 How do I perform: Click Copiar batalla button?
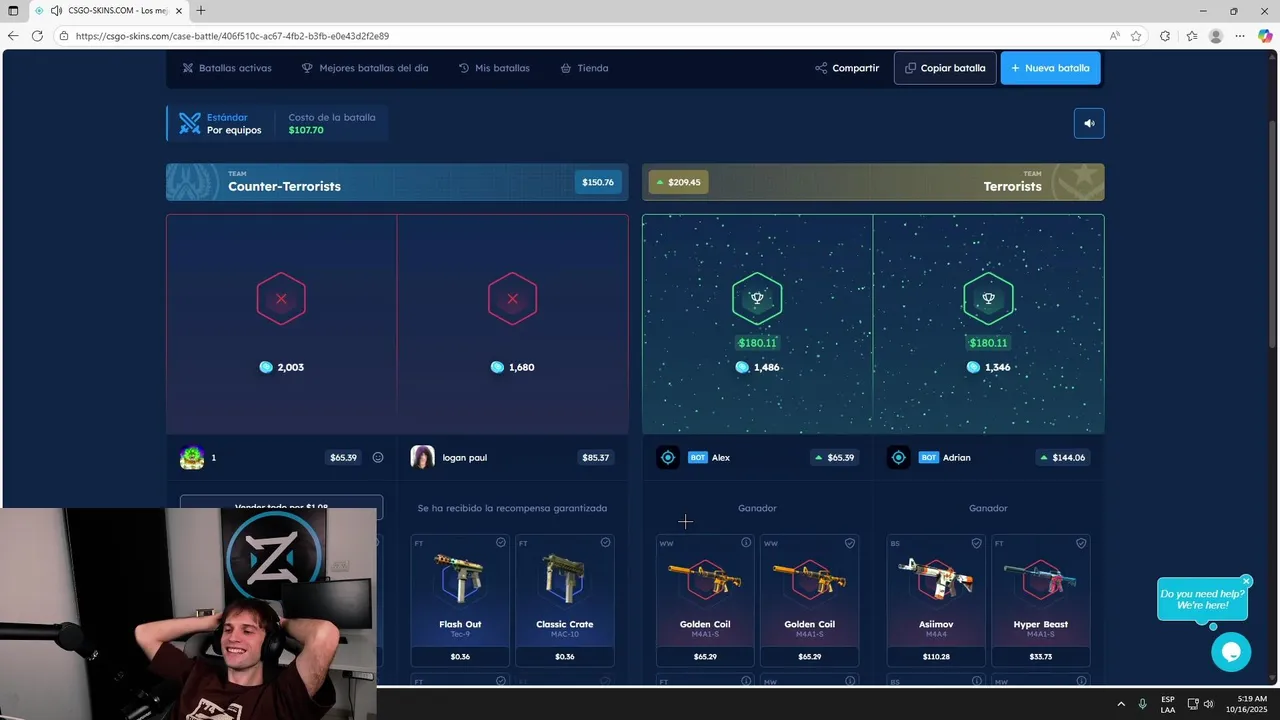[x=945, y=68]
